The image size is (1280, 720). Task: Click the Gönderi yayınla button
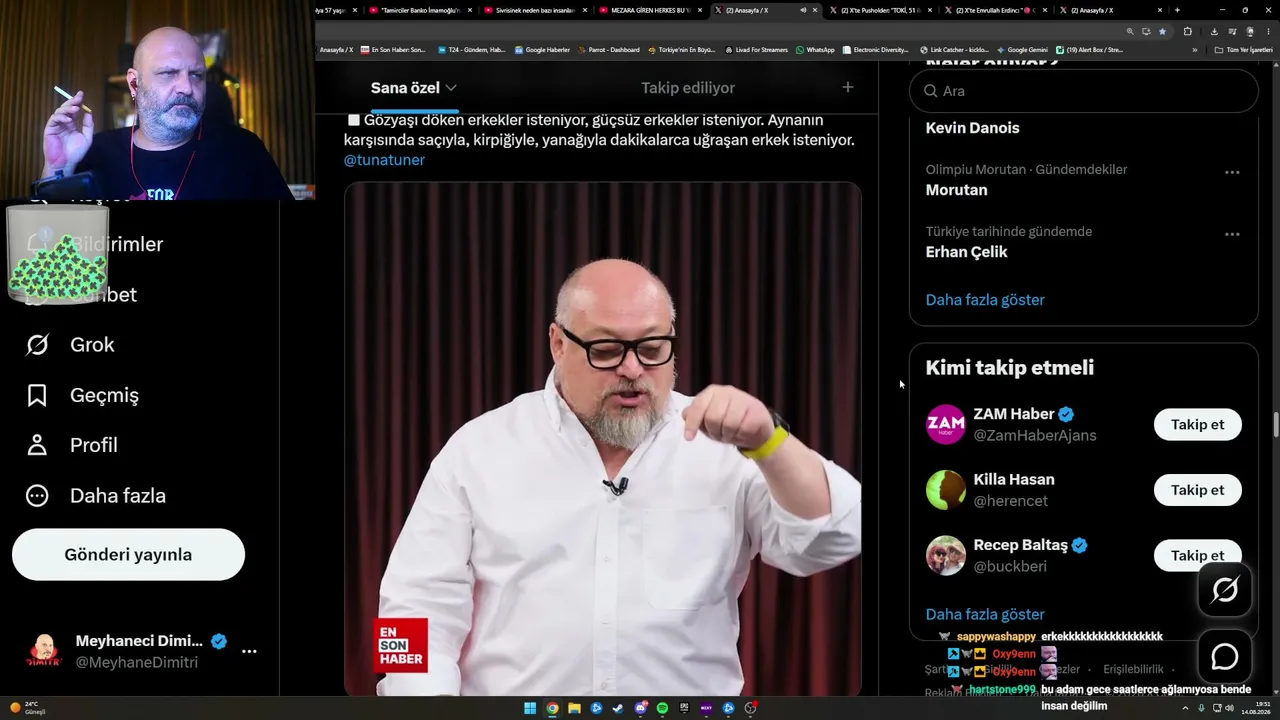tap(128, 555)
